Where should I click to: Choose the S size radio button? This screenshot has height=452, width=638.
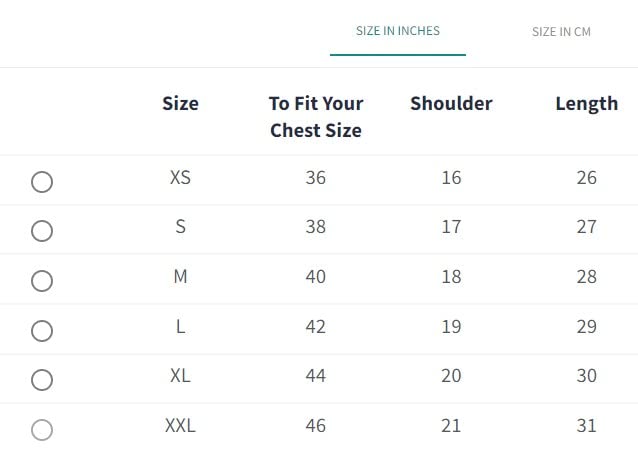[x=42, y=231]
